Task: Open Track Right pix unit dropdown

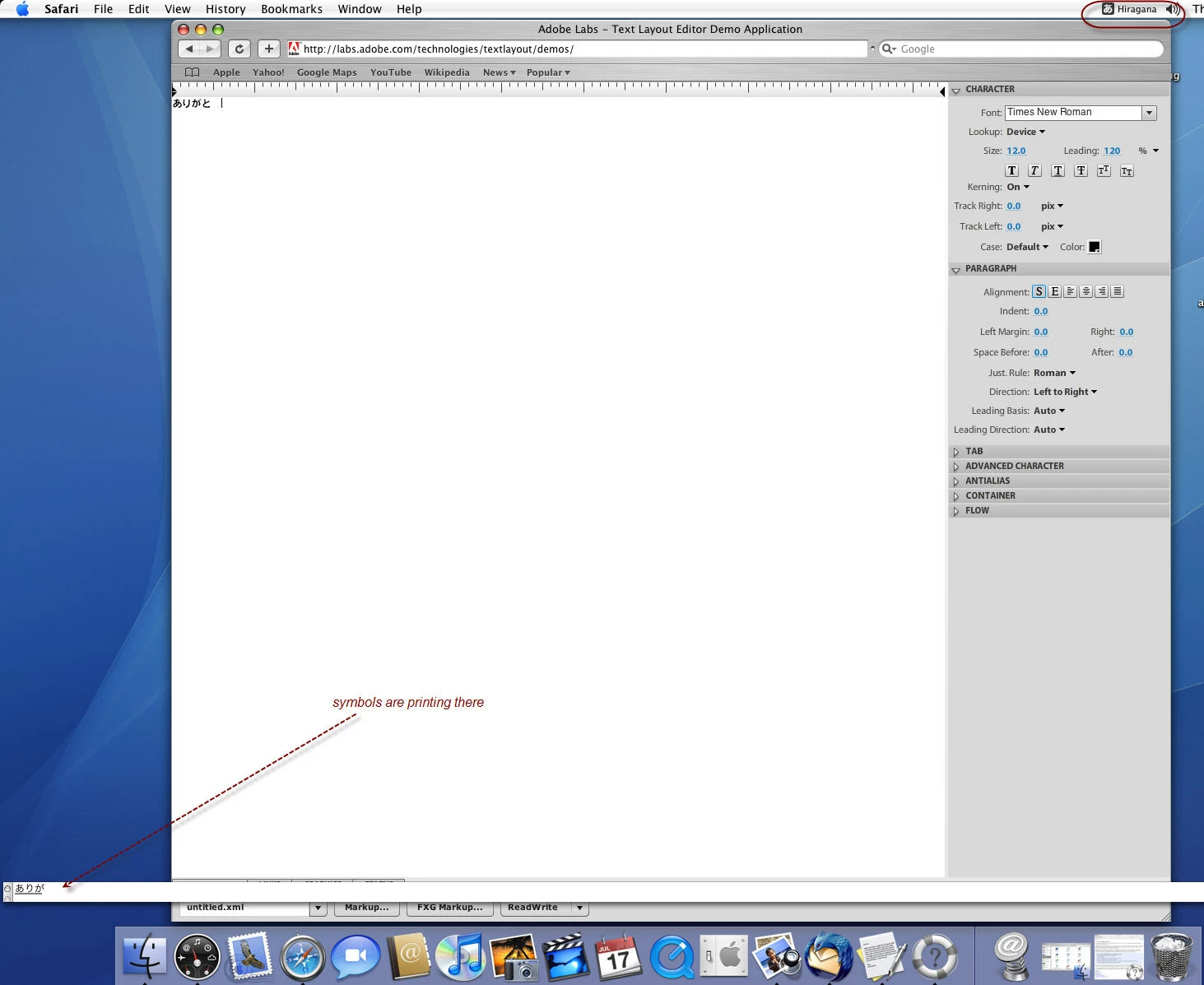Action: [x=1052, y=207]
